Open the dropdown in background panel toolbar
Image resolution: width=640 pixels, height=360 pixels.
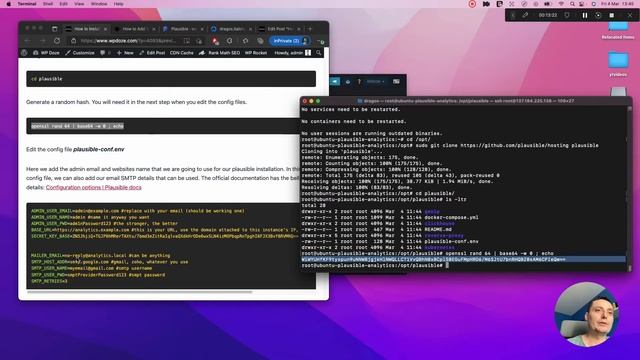pos(376,82)
